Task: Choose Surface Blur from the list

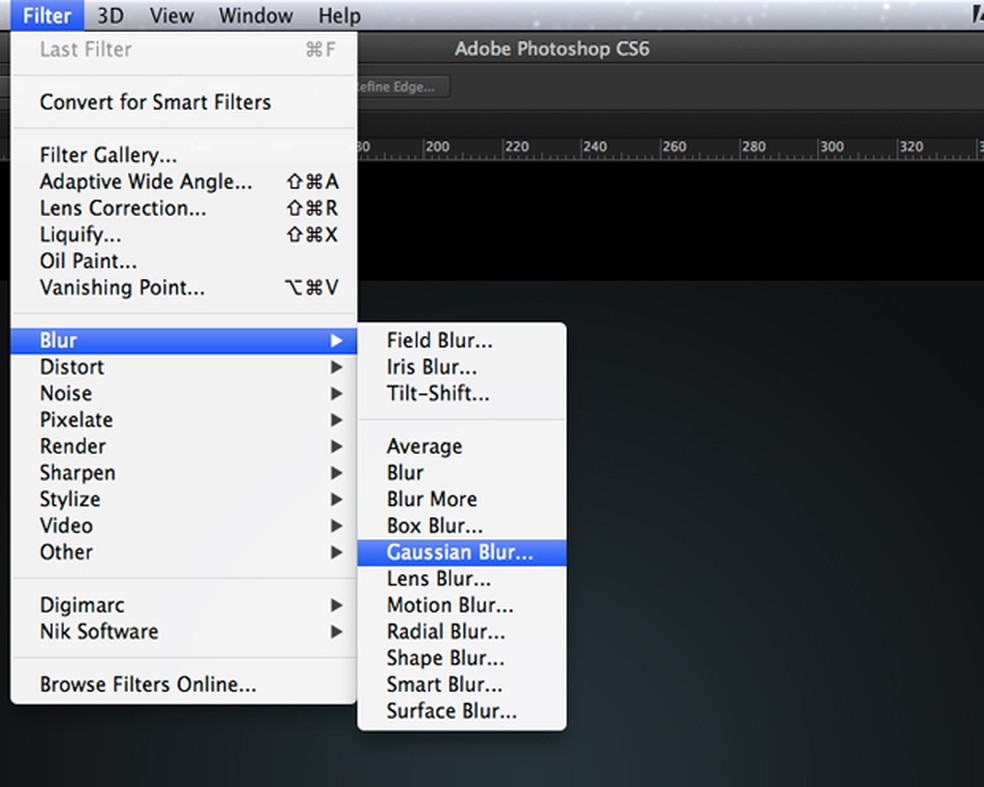Action: point(452,712)
